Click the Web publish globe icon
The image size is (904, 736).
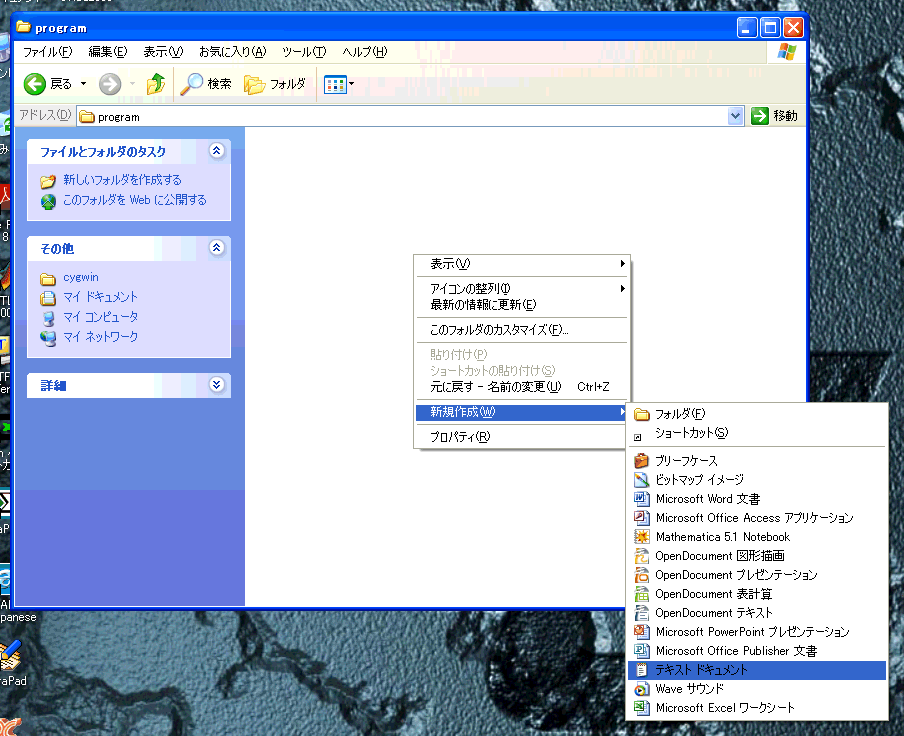[48, 201]
